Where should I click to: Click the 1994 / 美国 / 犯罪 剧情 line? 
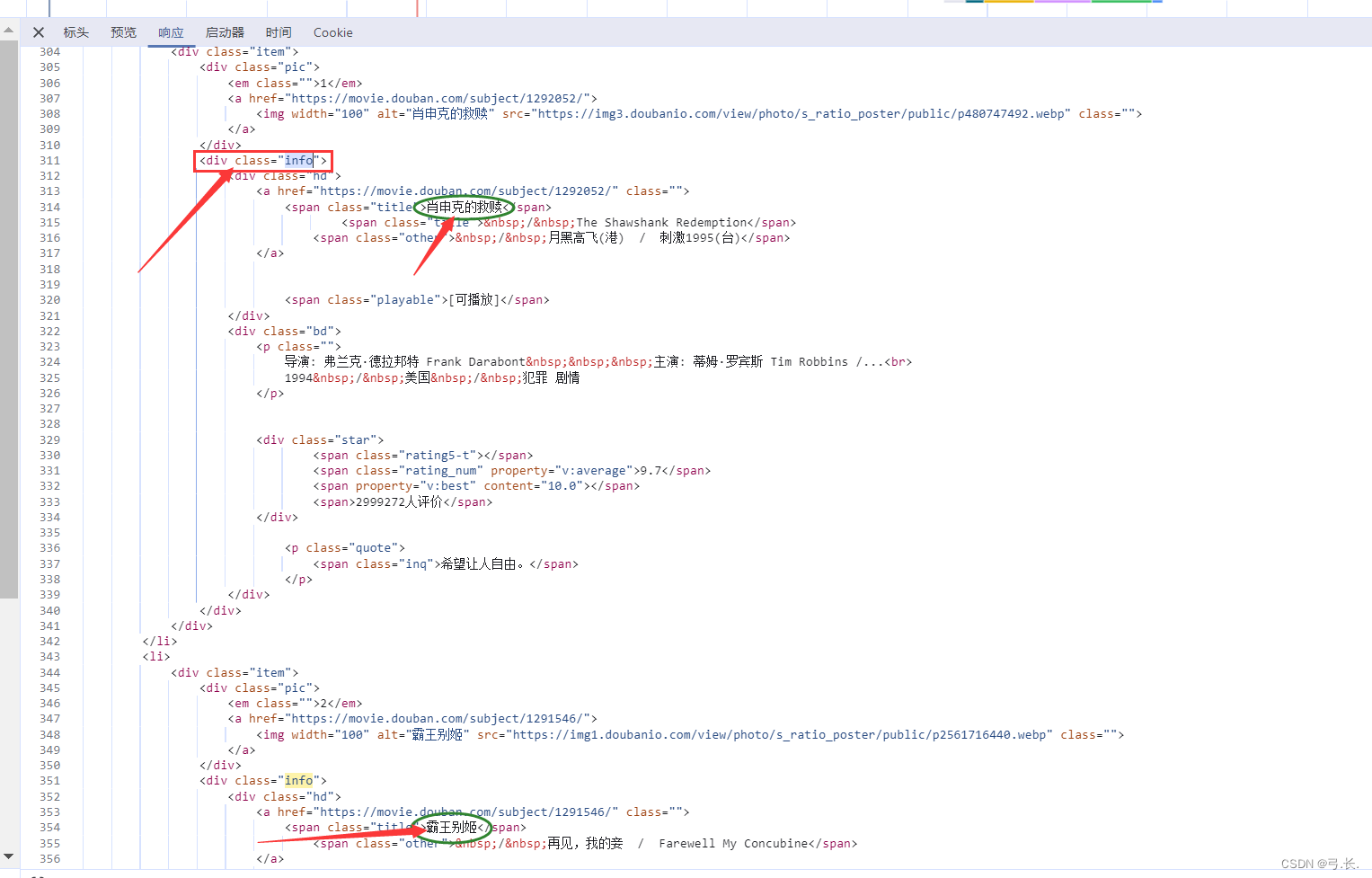click(x=431, y=378)
